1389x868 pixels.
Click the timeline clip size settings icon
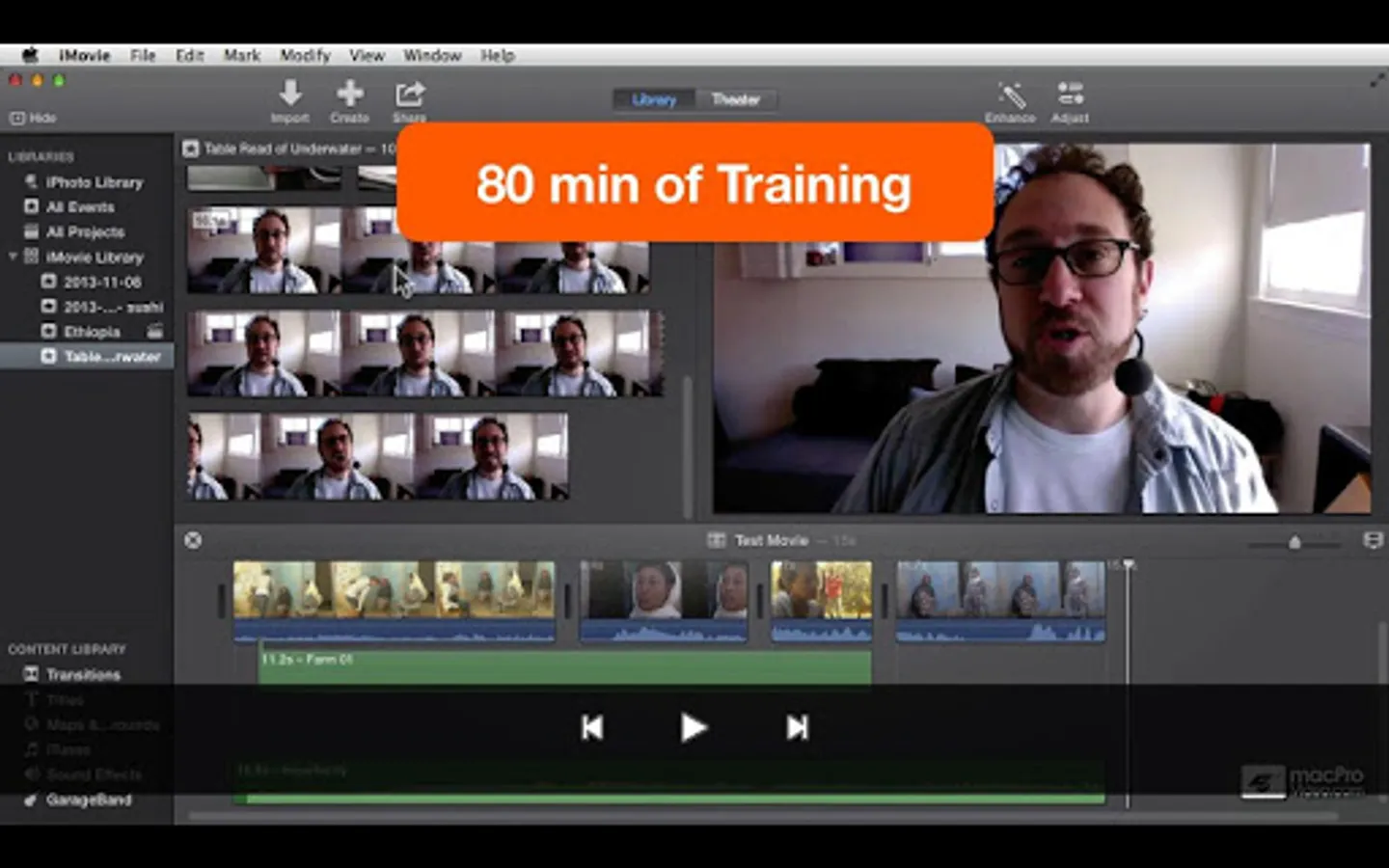click(x=1373, y=540)
